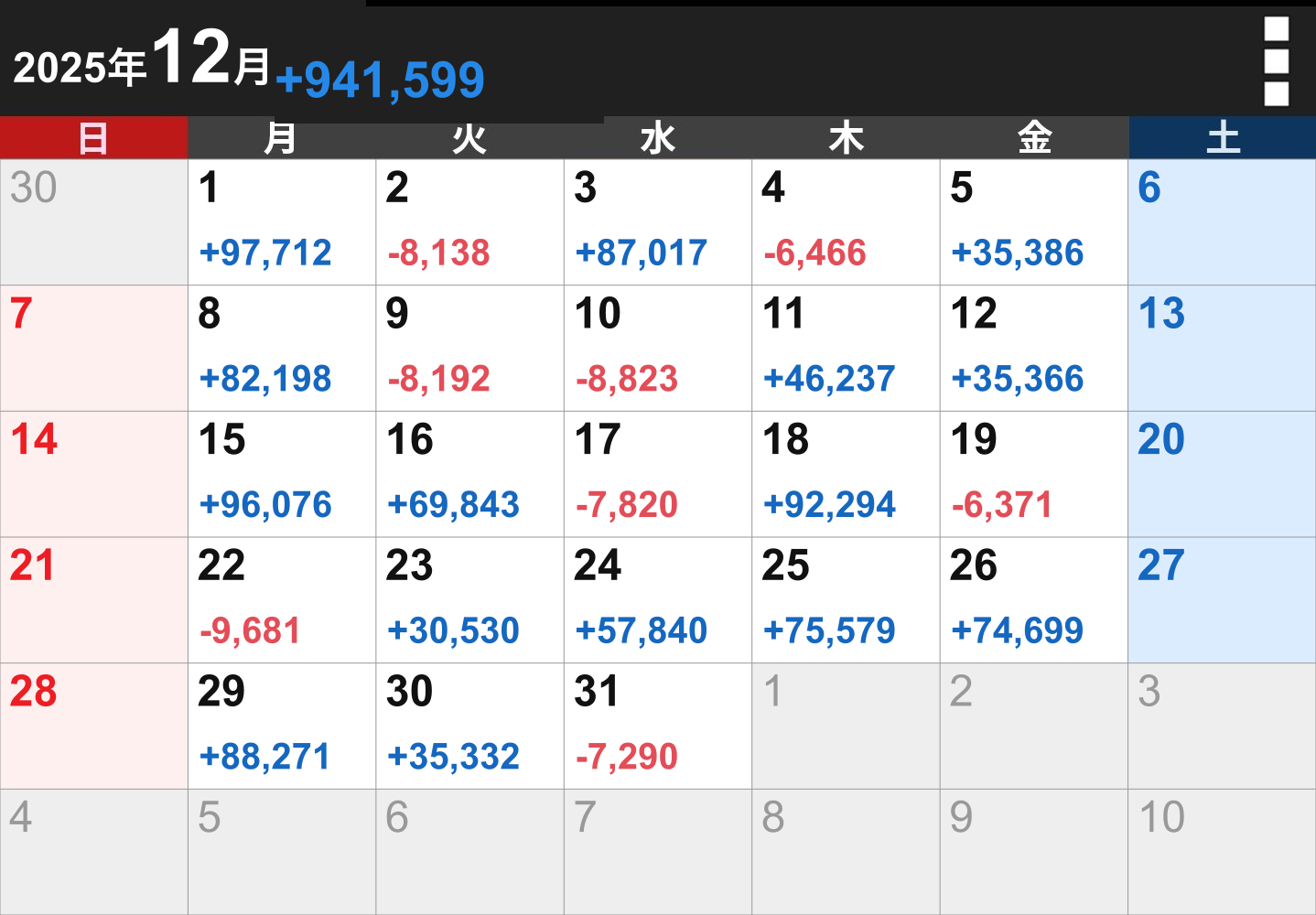Select Saturday December 13 cell
1316x915 pixels.
coord(1223,349)
